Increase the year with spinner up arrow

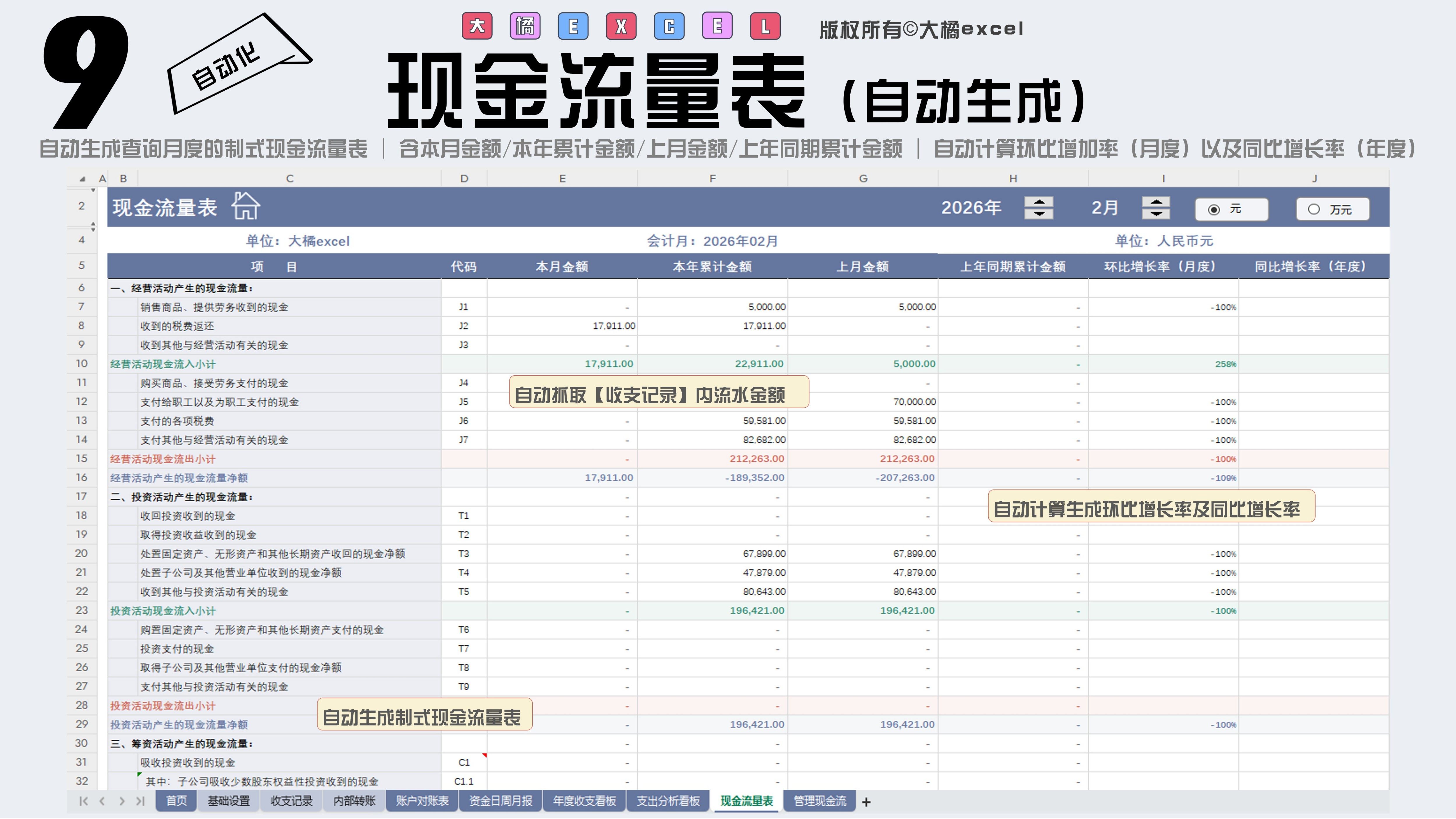[1038, 202]
